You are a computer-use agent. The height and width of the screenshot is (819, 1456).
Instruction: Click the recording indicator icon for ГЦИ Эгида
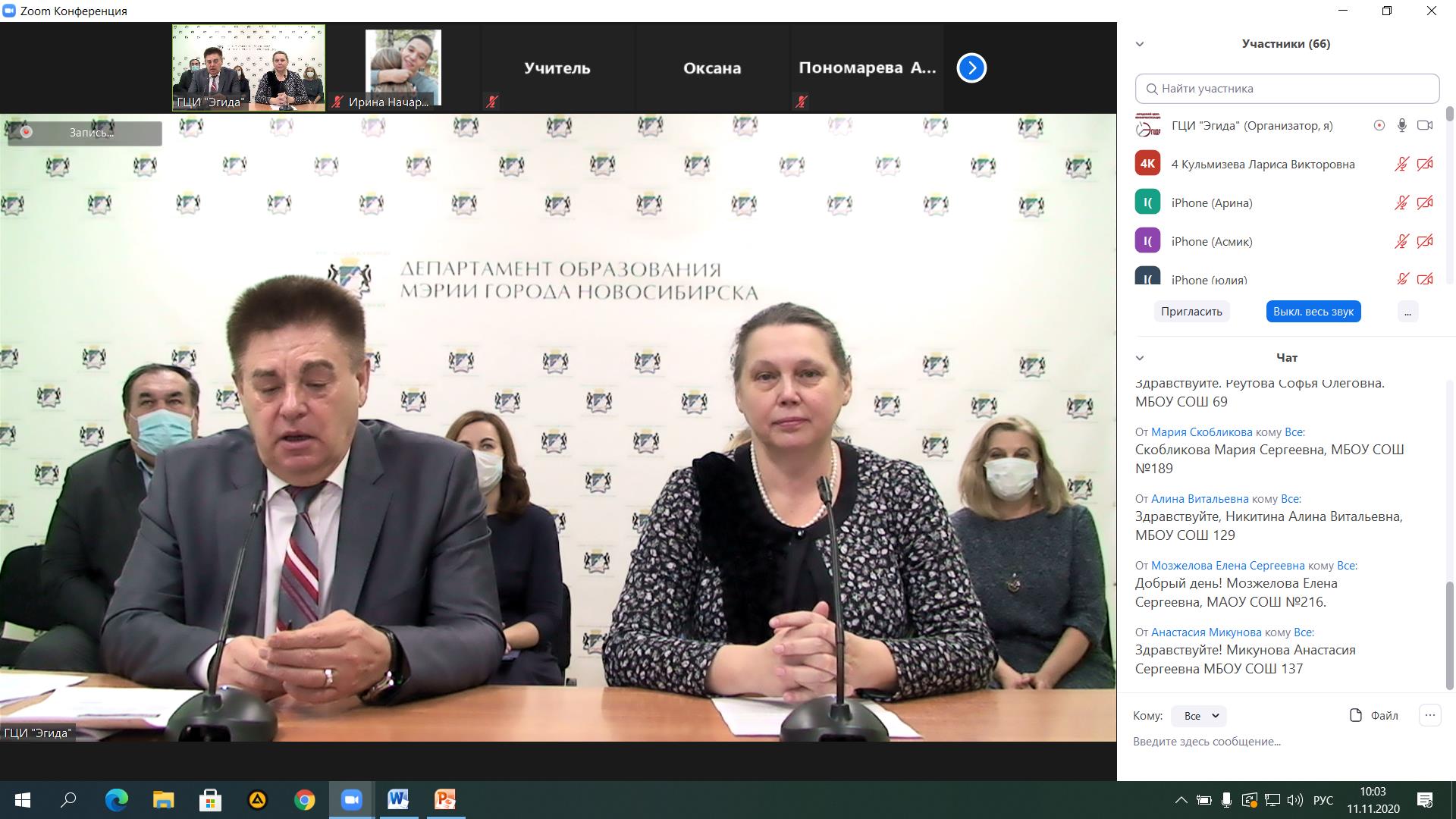[1379, 126]
